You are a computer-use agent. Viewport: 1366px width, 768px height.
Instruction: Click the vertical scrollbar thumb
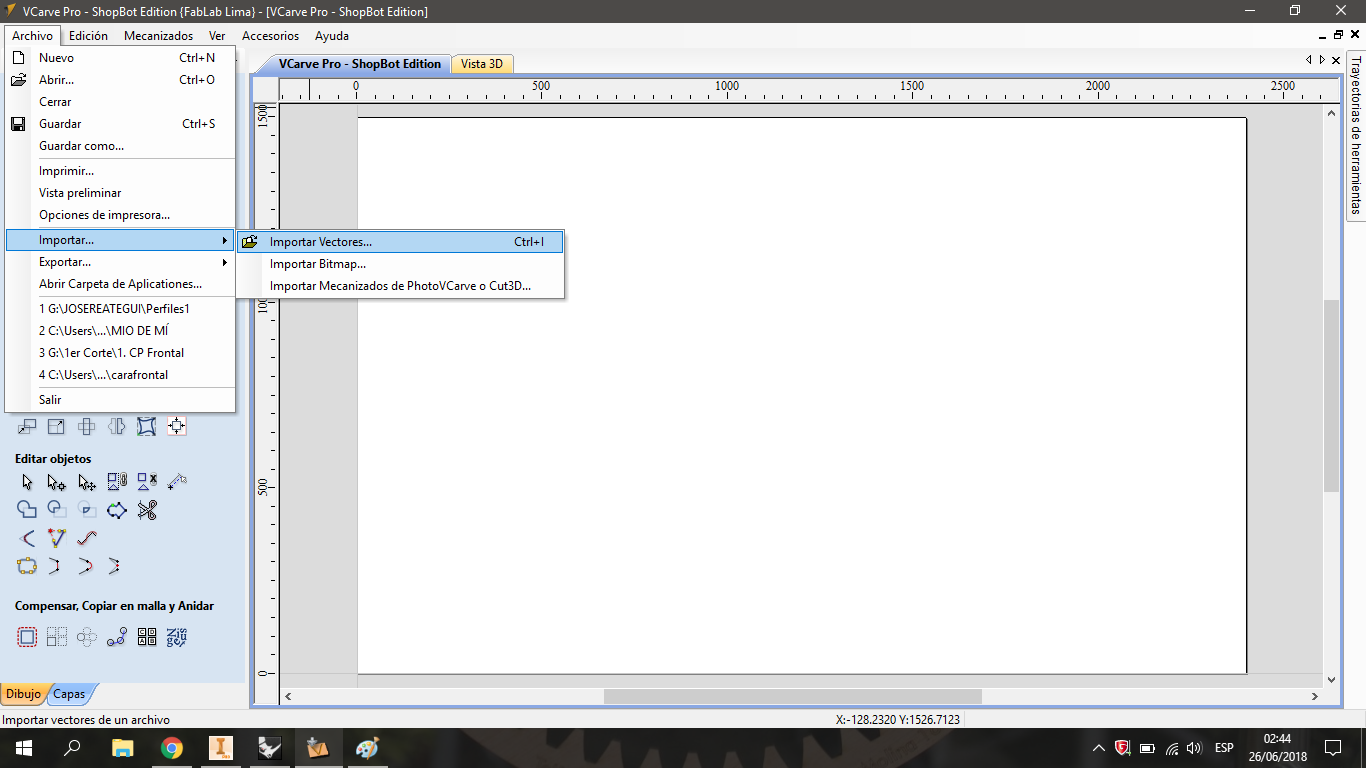[1331, 395]
